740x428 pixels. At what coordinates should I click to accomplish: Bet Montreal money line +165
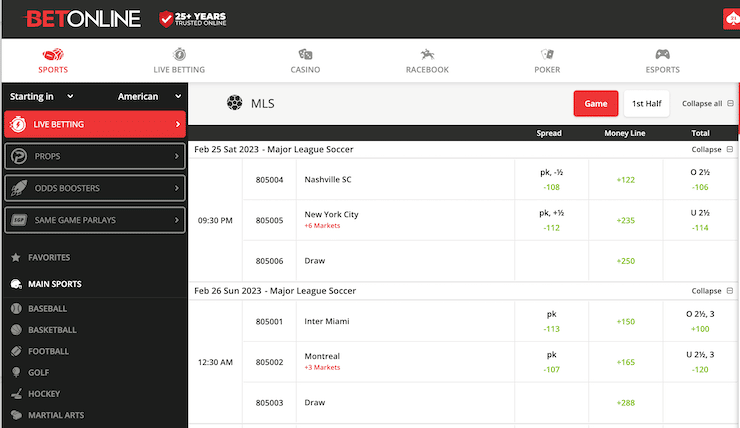click(x=626, y=362)
